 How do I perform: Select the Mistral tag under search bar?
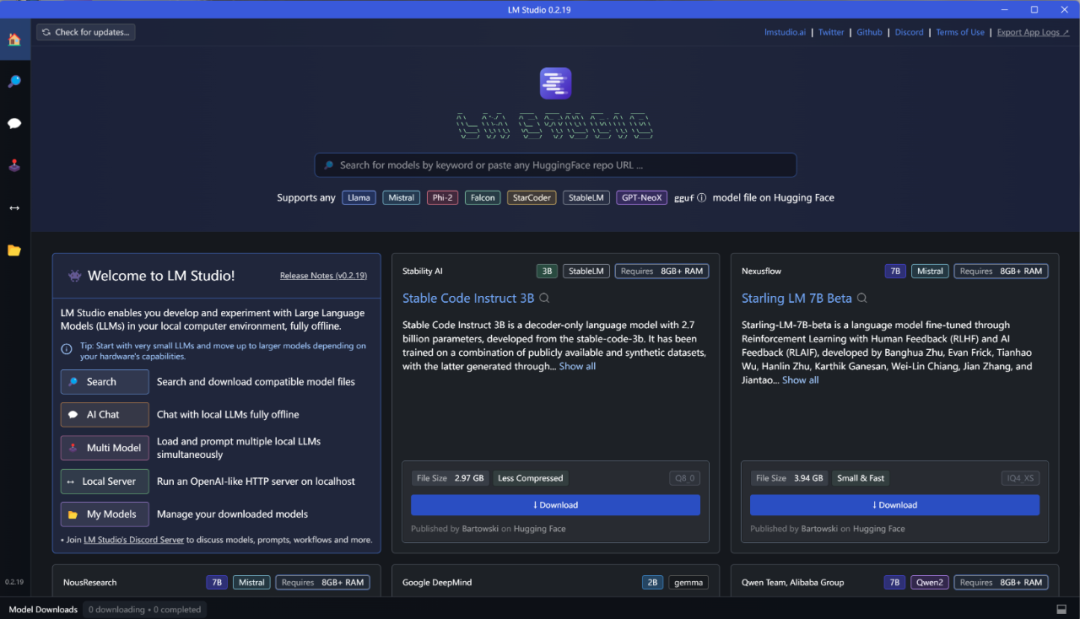click(x=401, y=198)
